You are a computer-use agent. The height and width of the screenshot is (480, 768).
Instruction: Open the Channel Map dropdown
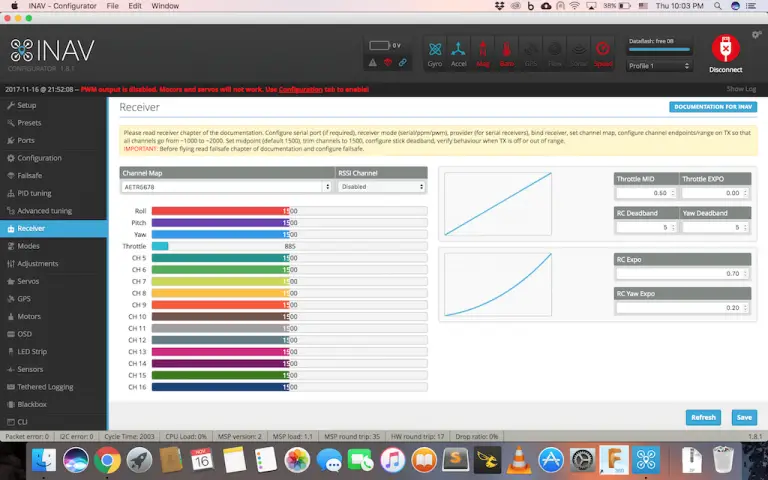tap(226, 187)
